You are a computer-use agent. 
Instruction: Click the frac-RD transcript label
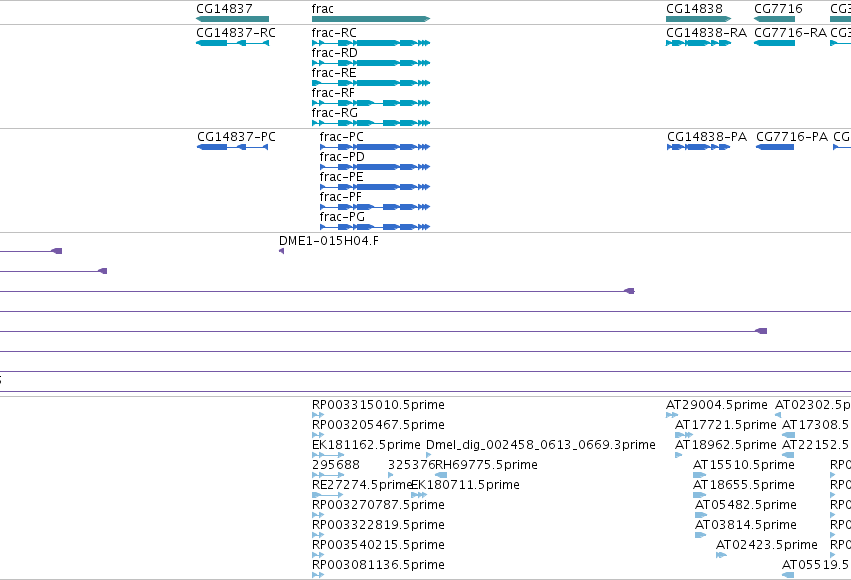[x=334, y=53]
